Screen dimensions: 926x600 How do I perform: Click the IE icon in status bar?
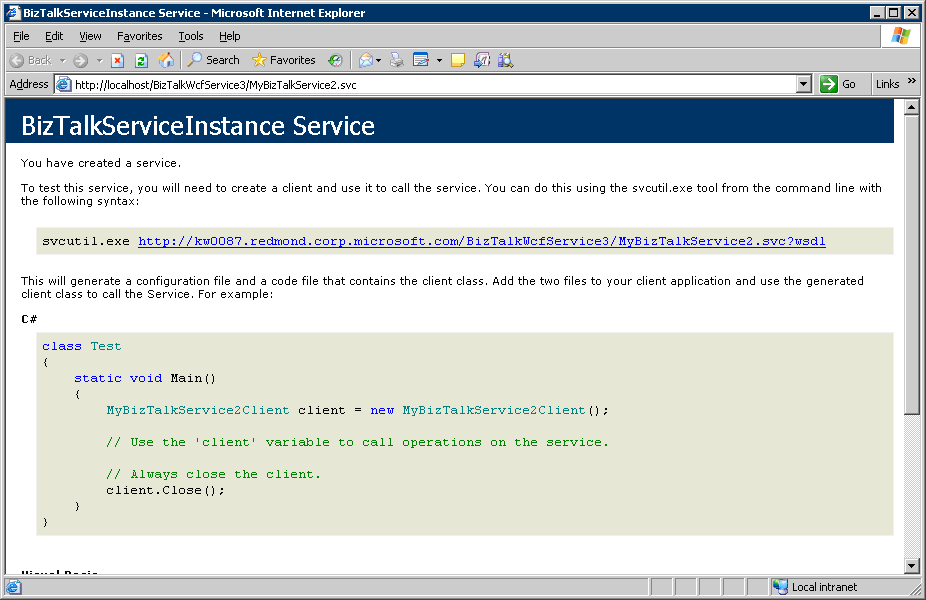(13, 586)
